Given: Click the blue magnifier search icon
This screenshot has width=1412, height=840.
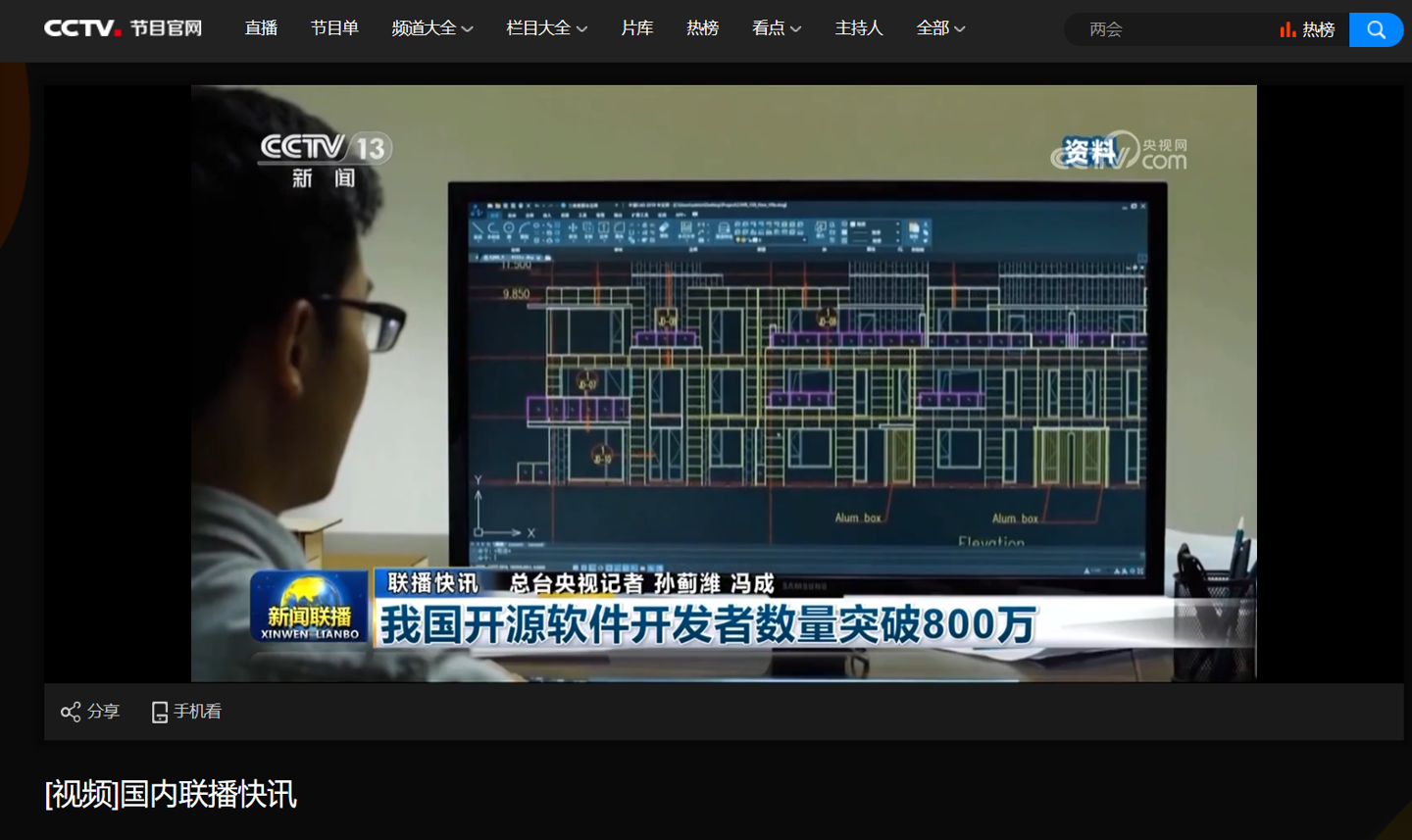Looking at the screenshot, I should click(x=1376, y=29).
